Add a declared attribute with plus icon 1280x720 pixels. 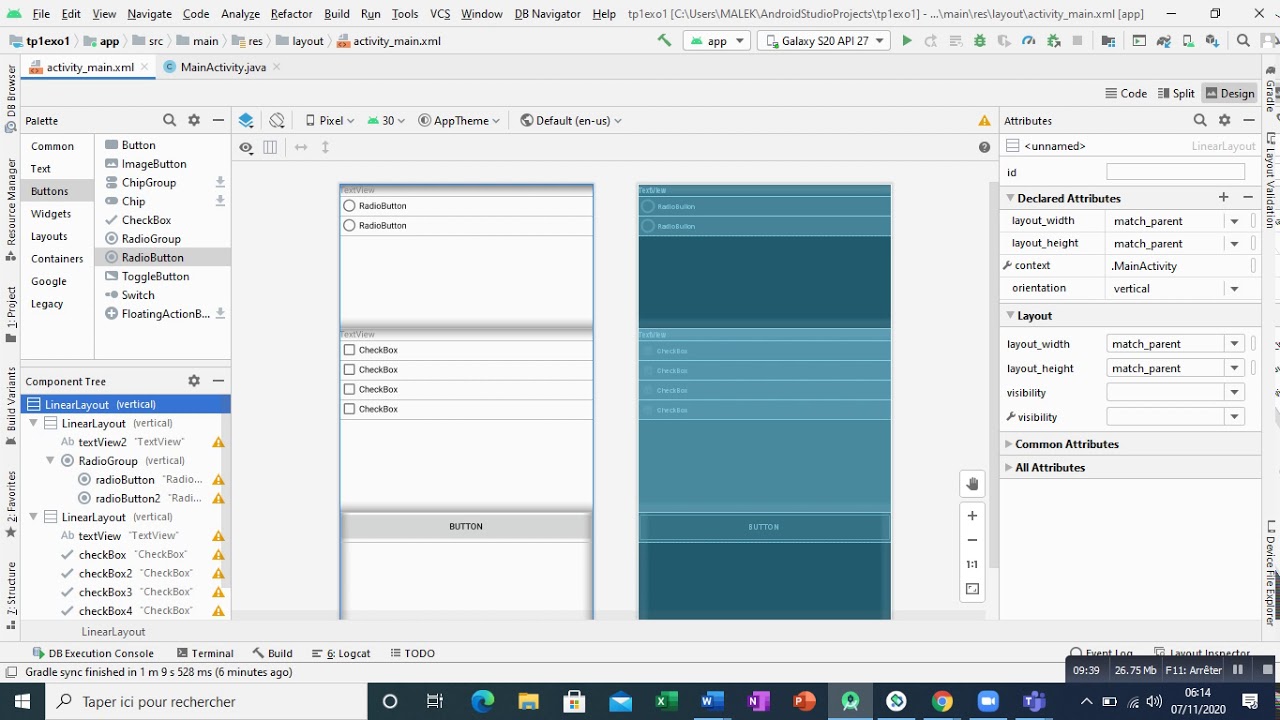tap(1223, 198)
